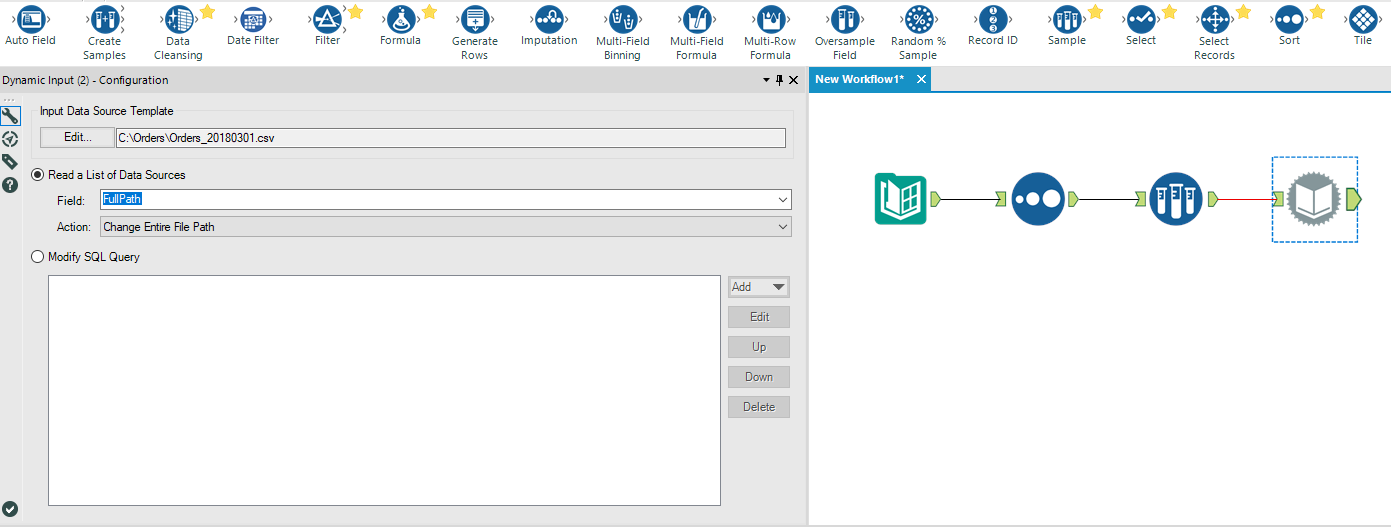Image resolution: width=1391 pixels, height=527 pixels.
Task: Click the Down button
Action: pos(759,377)
